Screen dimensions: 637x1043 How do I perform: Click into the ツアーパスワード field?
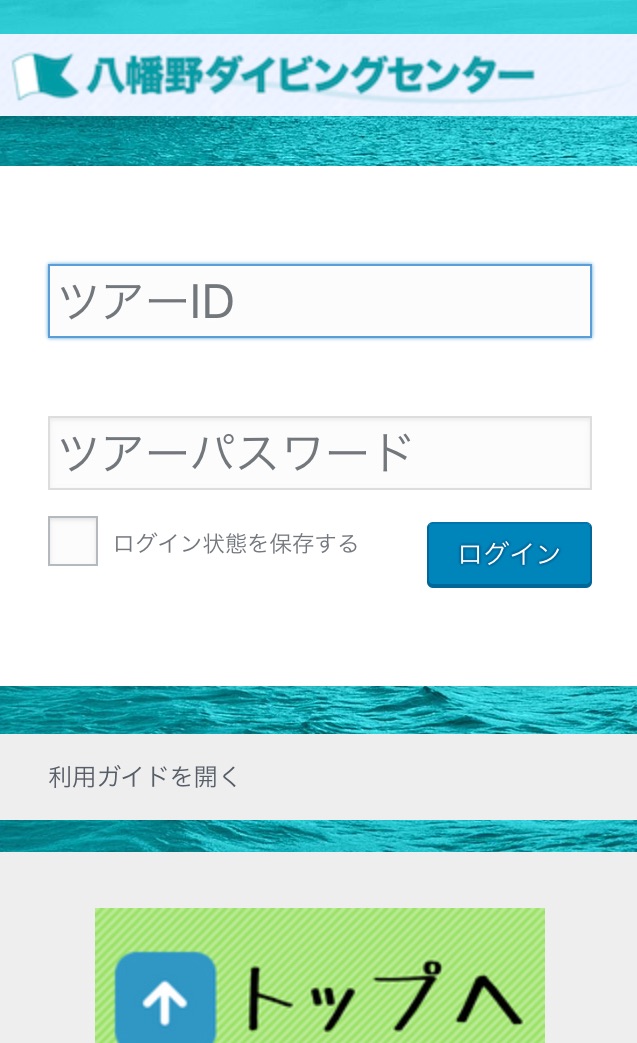[320, 453]
